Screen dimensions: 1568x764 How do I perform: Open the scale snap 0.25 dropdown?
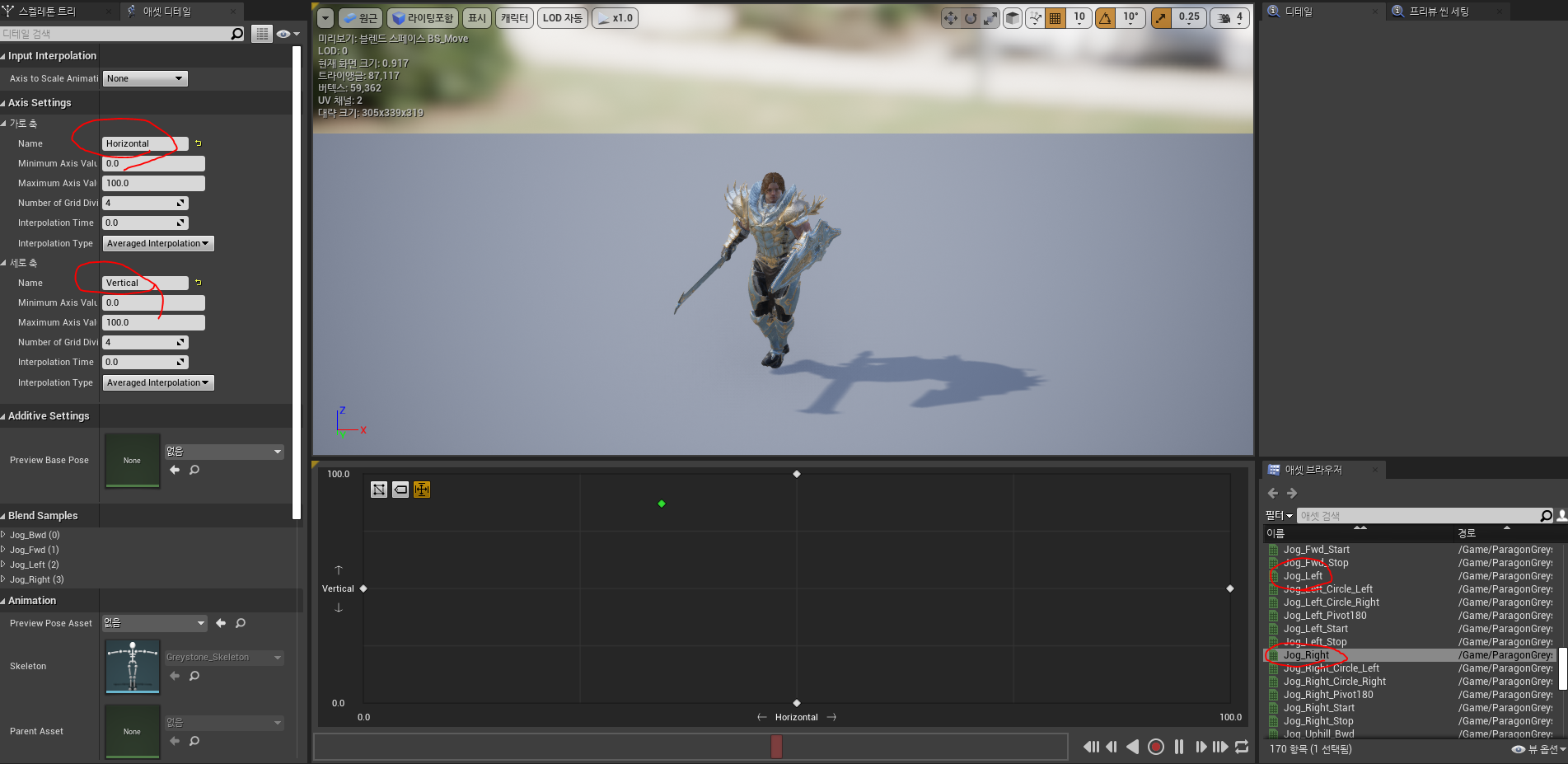point(1189,18)
